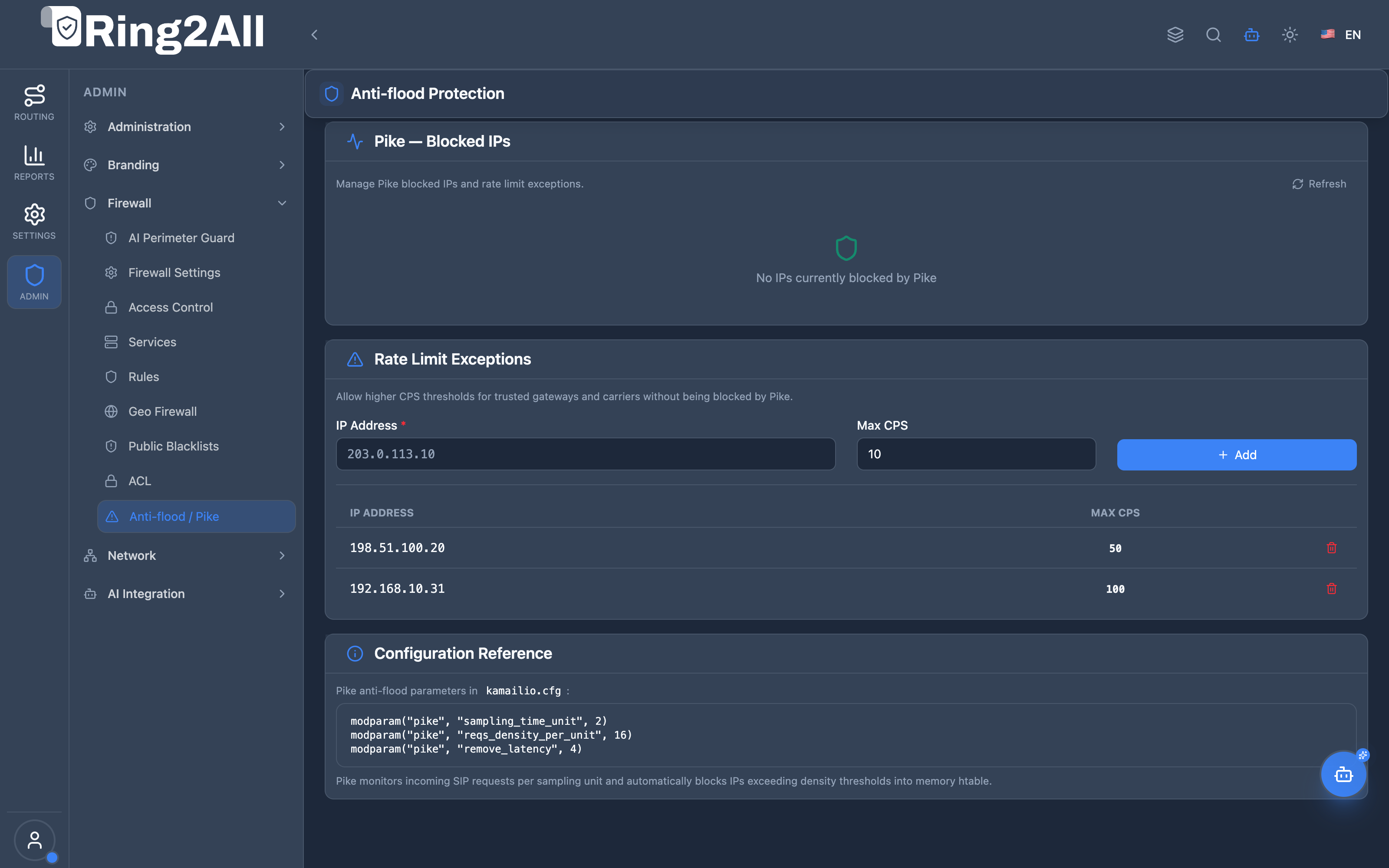Expand the AI Integration menu
The height and width of the screenshot is (868, 1389).
[x=185, y=594]
